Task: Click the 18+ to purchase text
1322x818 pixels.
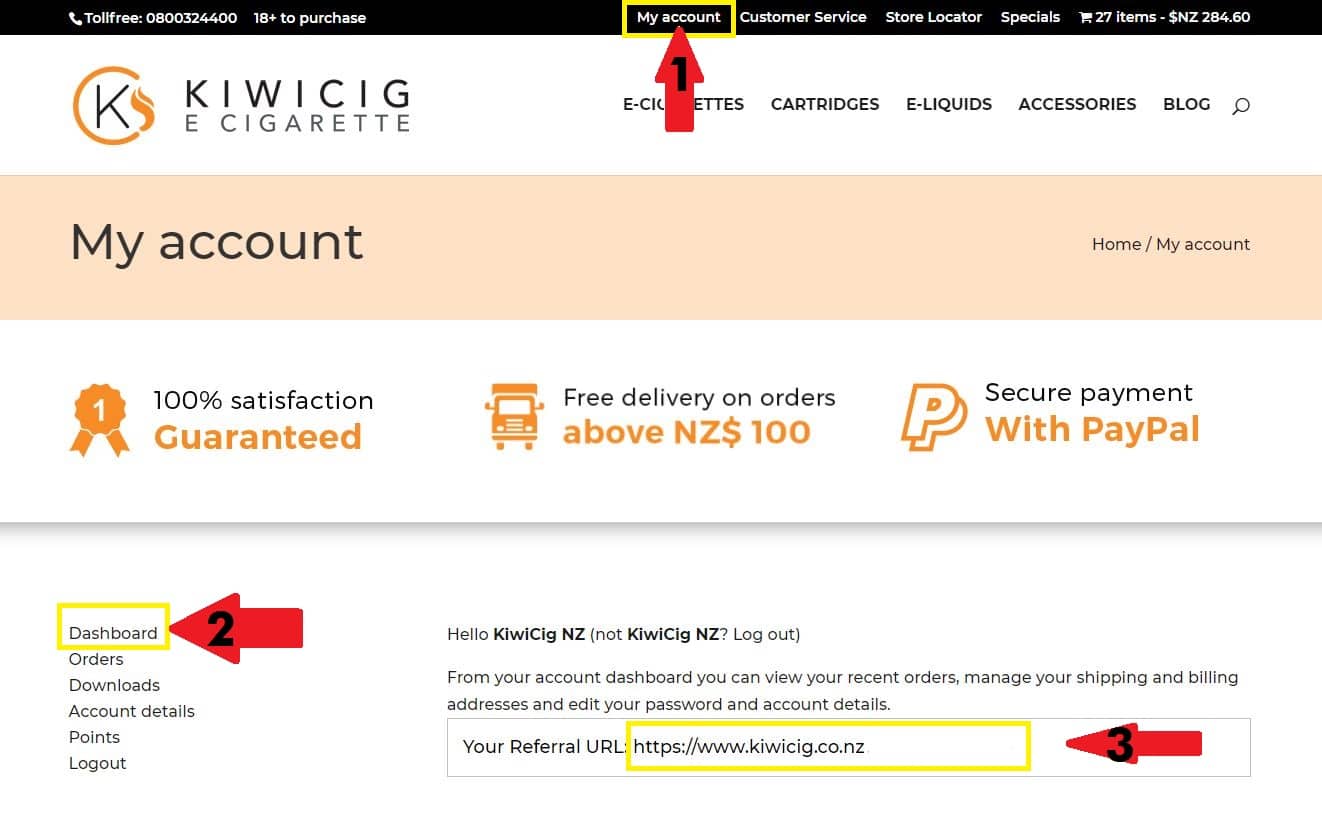Action: (310, 18)
